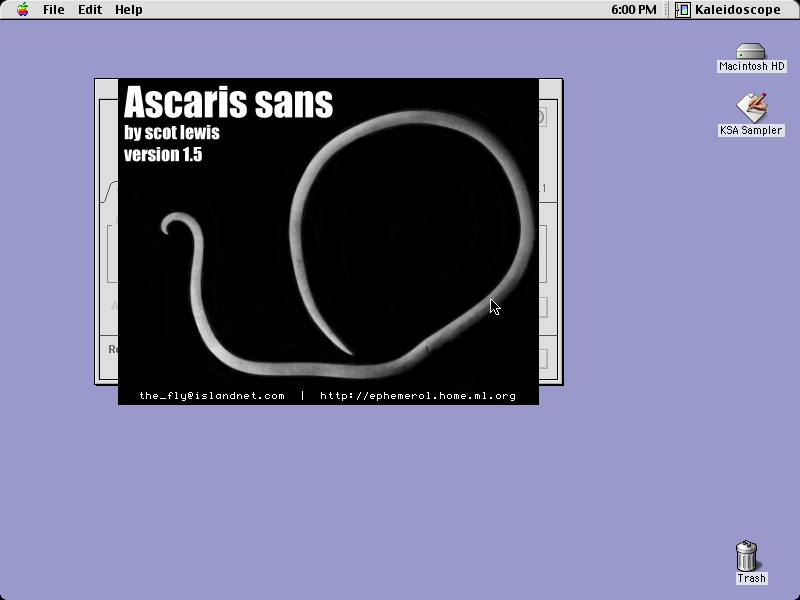Viewport: 800px width, 600px height.
Task: Open the File menu
Action: point(54,10)
